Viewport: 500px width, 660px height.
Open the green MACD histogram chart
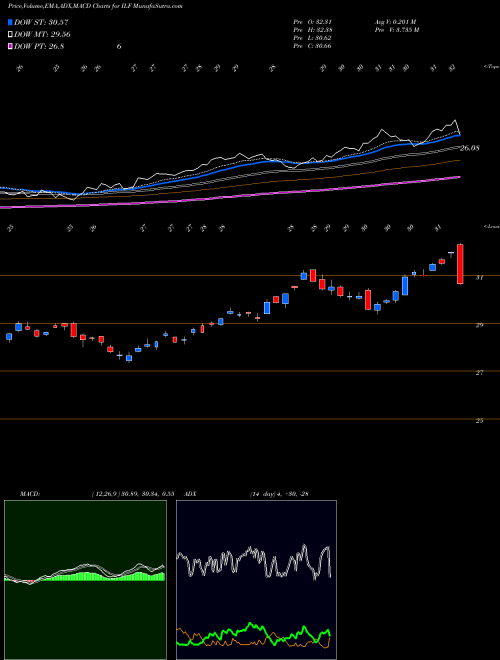[85, 580]
